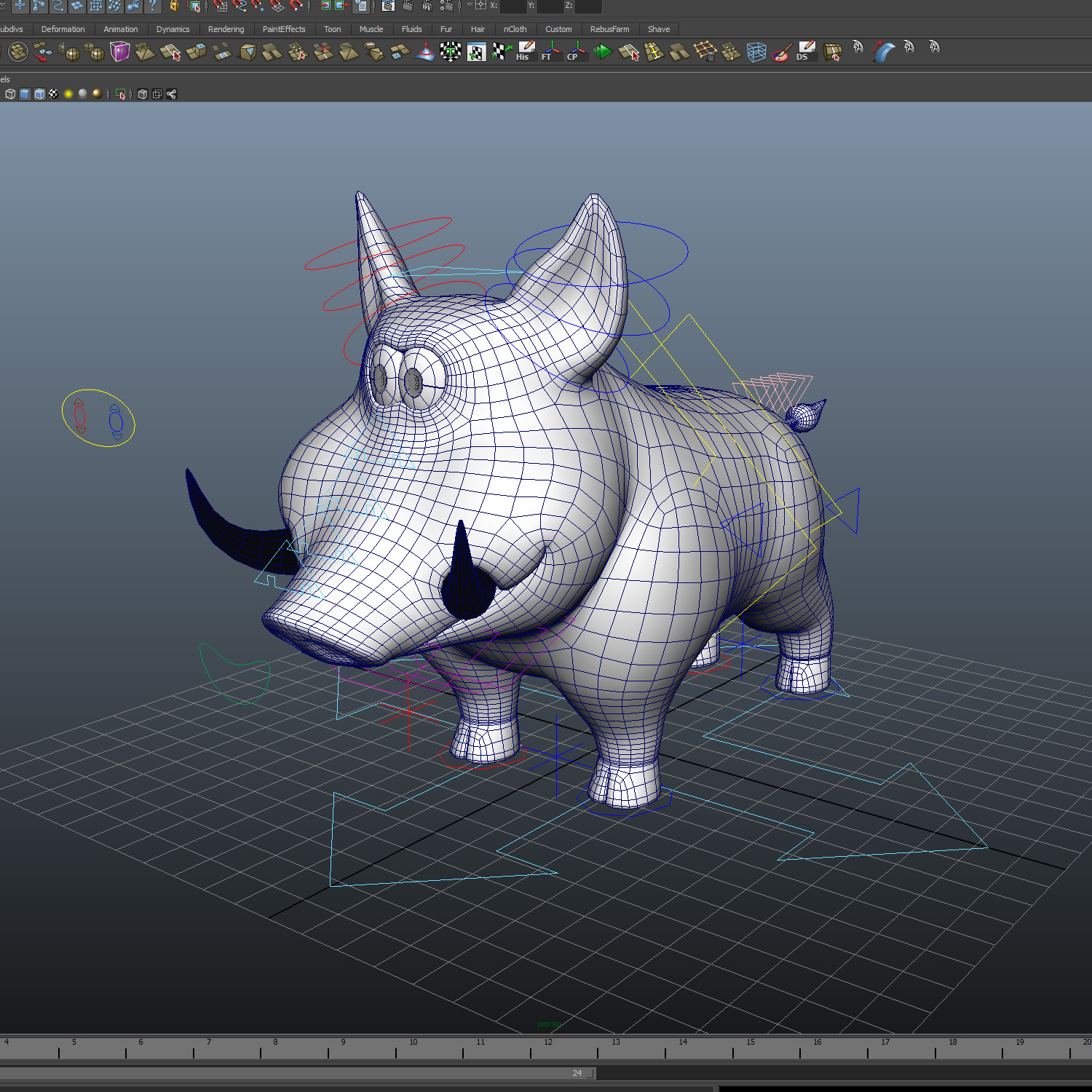Toggle the viewport yellow lighting sphere

pos(68,94)
